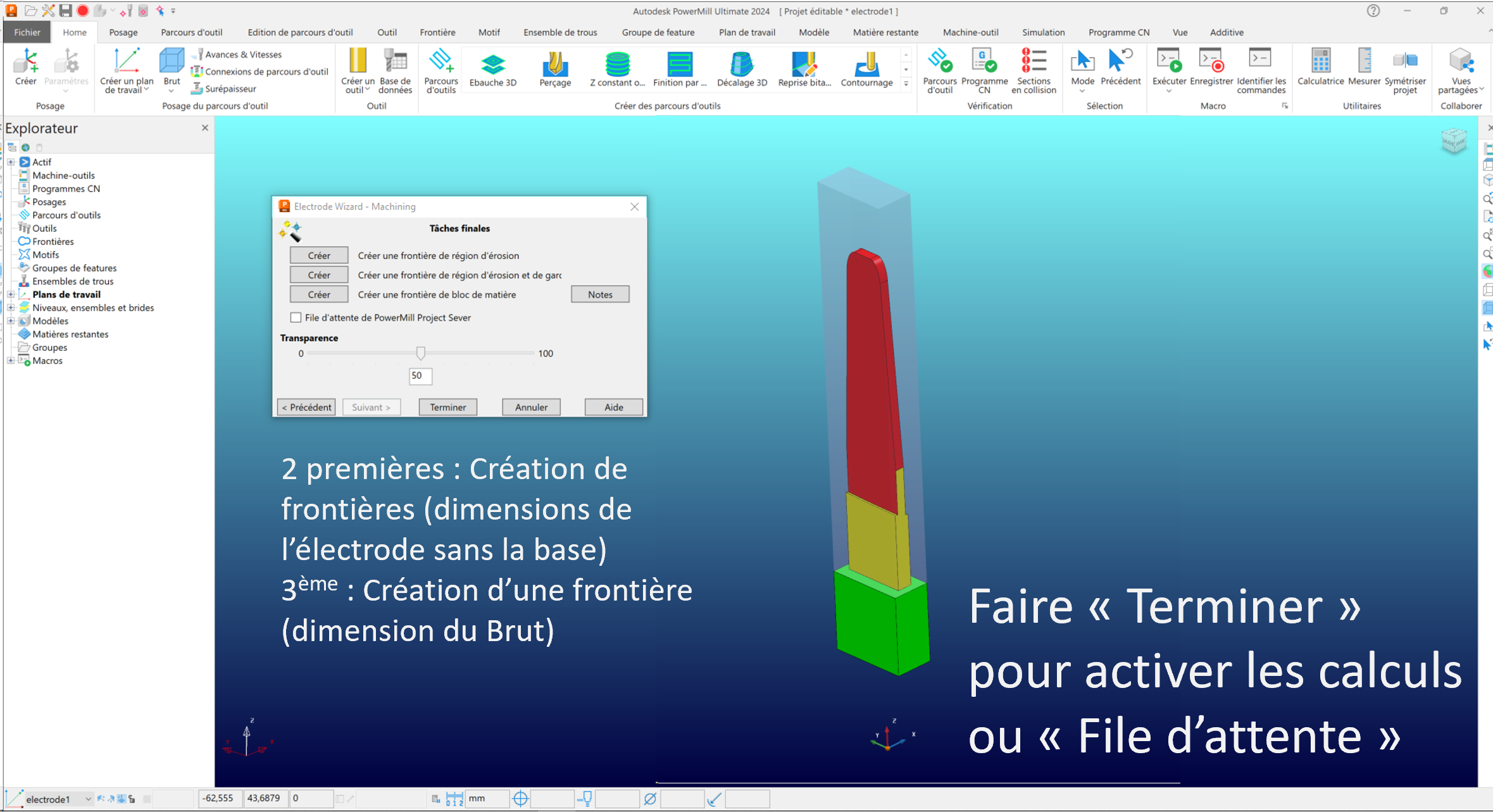Click the Mesurer tool
Image resolution: width=1493 pixels, height=812 pixels.
(x=1364, y=66)
